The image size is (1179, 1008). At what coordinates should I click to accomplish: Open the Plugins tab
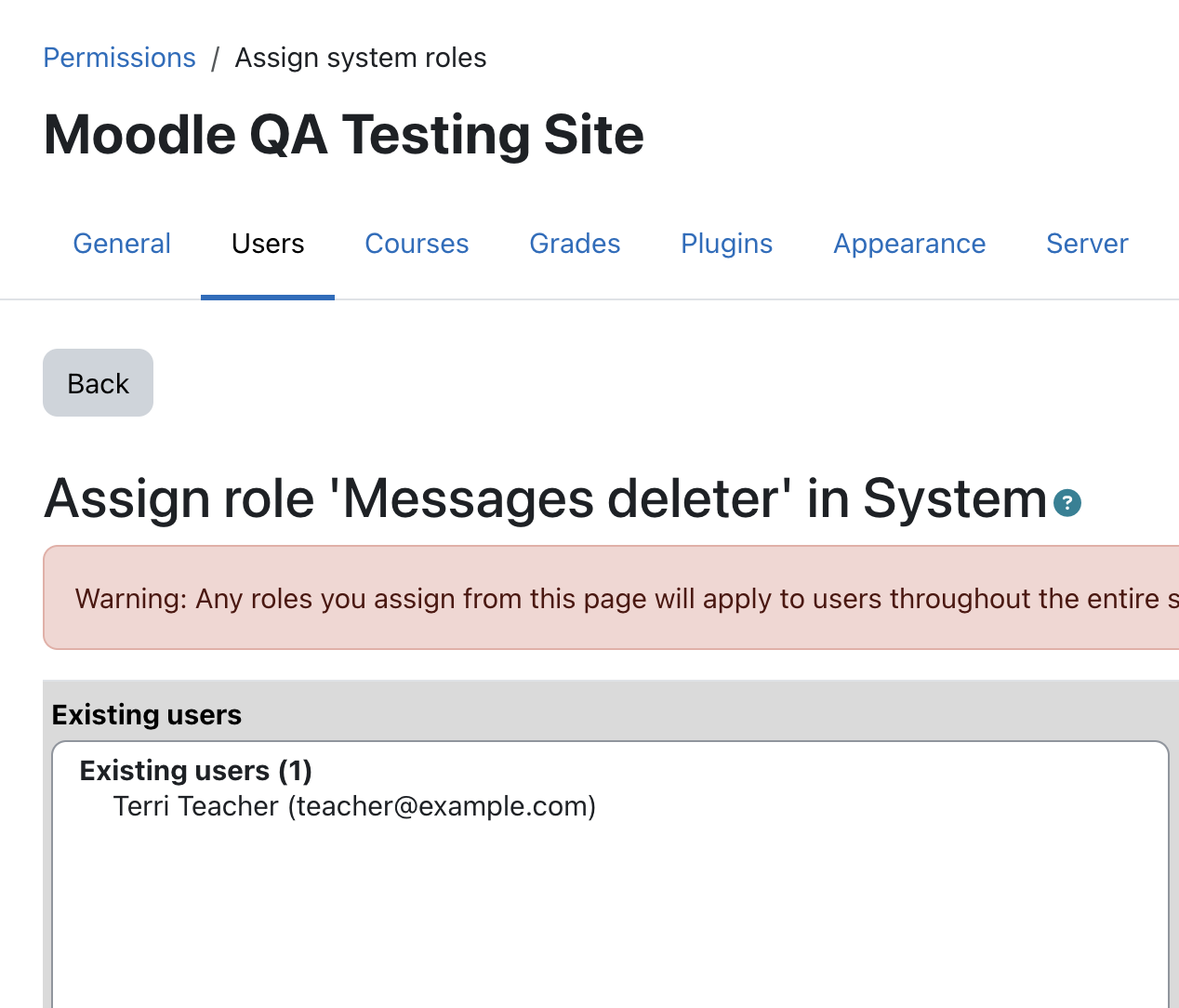[x=726, y=244]
